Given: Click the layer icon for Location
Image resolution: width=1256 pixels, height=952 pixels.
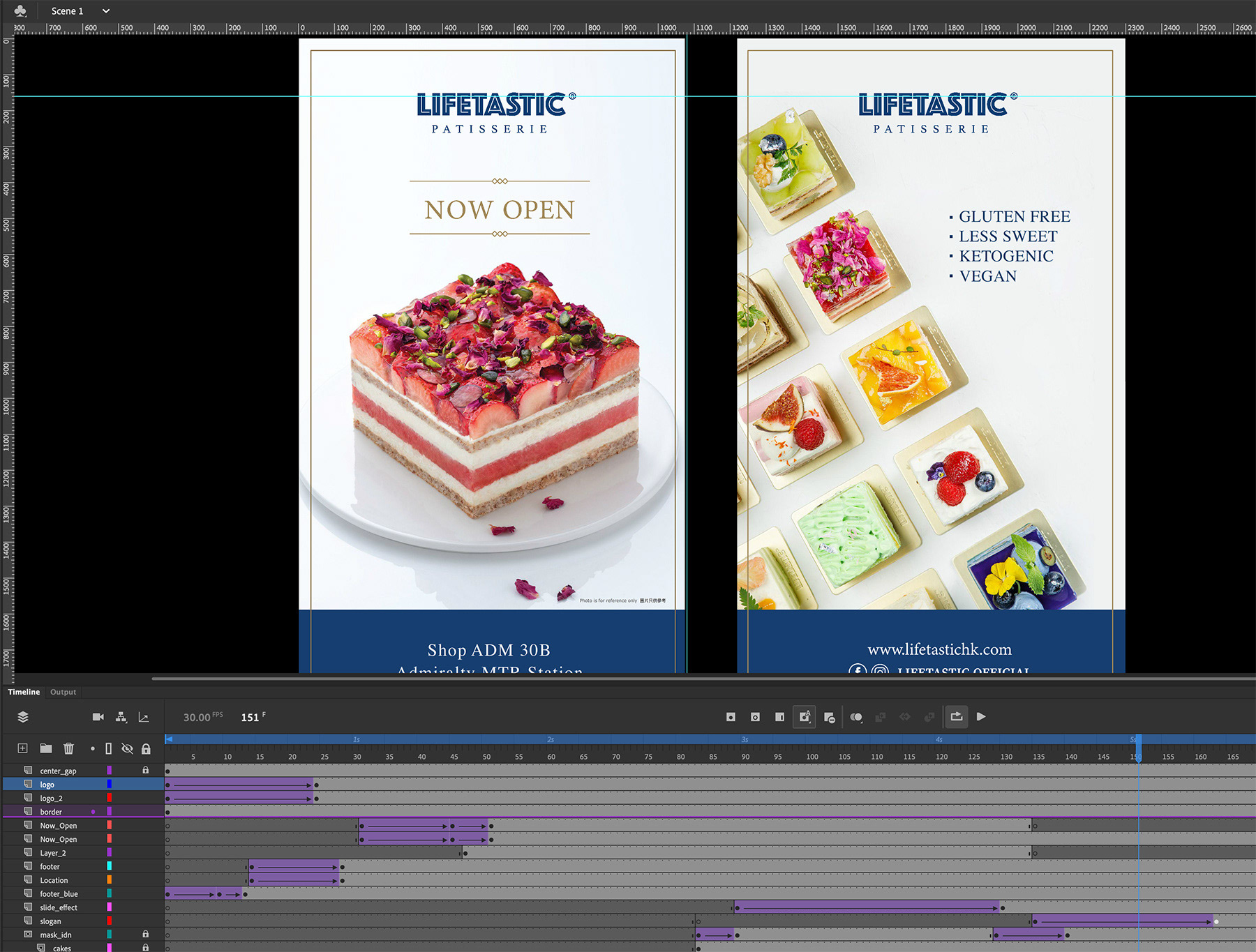Looking at the screenshot, I should click(x=28, y=880).
